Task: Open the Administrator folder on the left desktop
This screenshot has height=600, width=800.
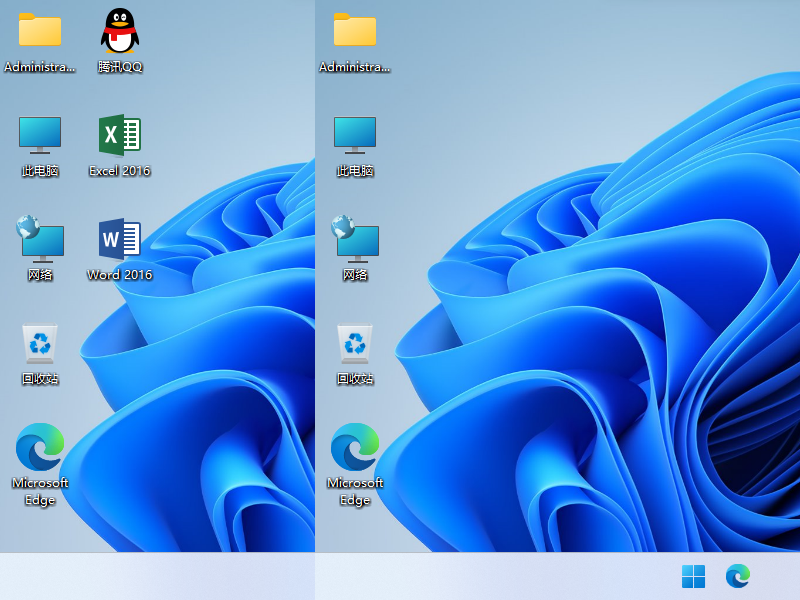Action: pyautogui.click(x=40, y=31)
